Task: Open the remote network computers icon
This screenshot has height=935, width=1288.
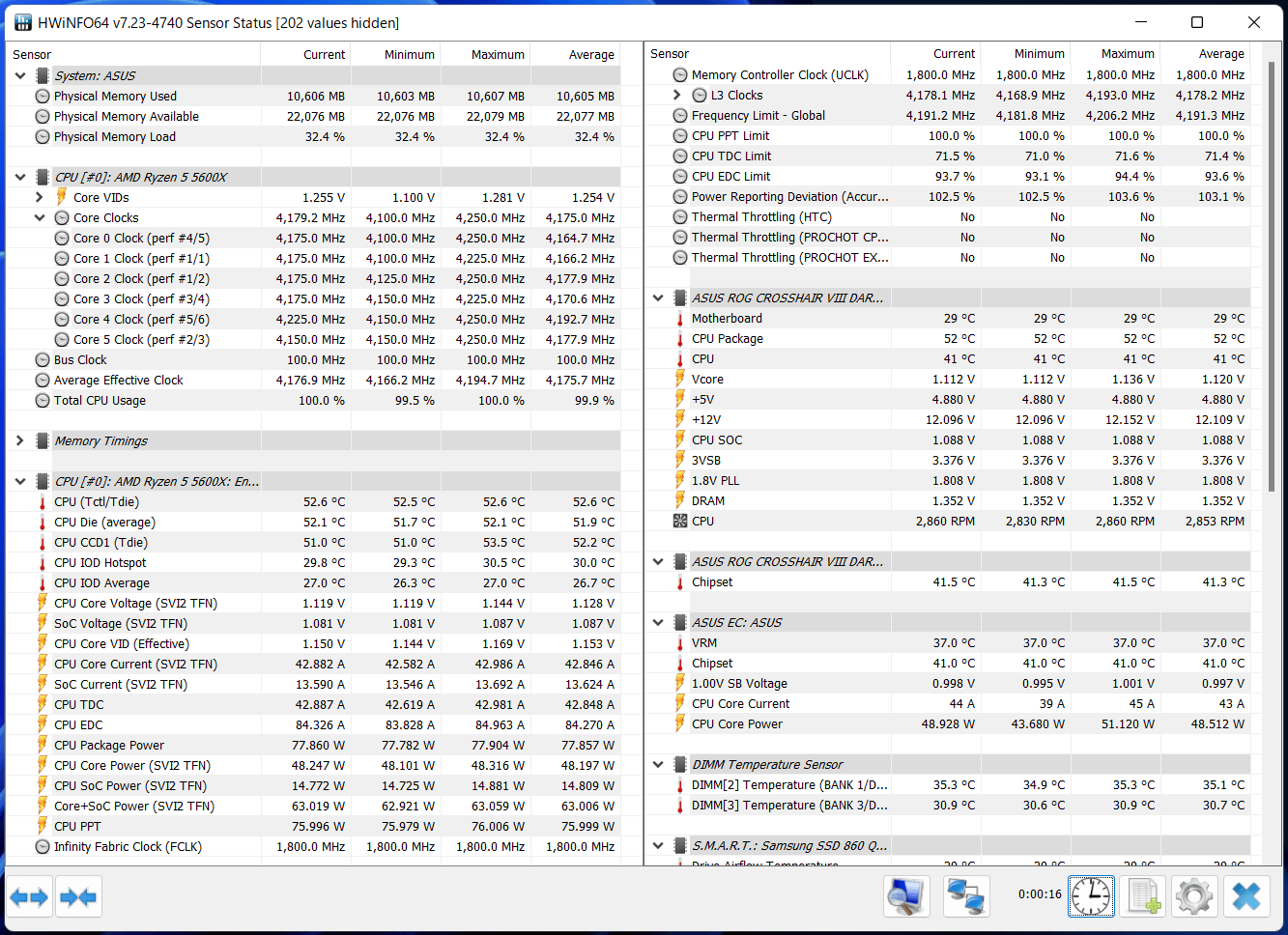Action: coord(965,896)
